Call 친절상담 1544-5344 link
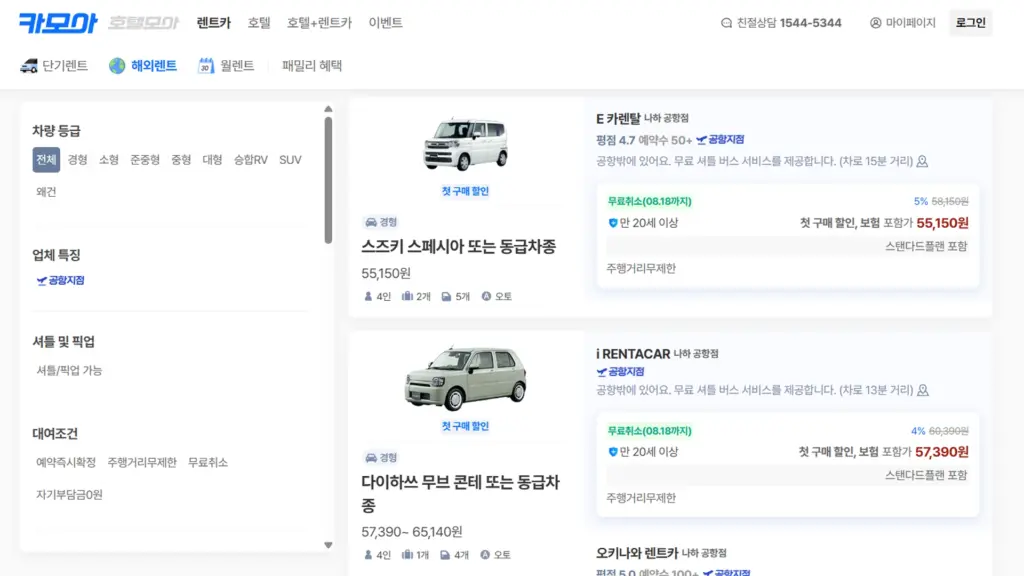 [782, 23]
